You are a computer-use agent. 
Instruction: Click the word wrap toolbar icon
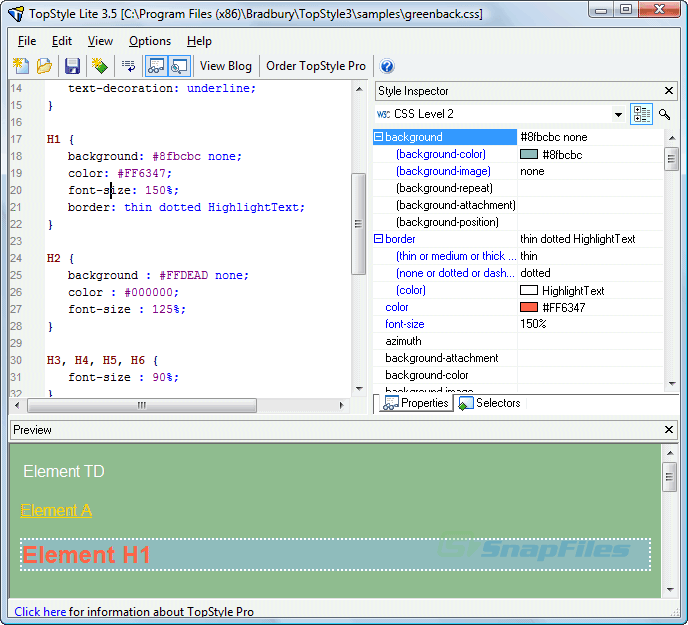click(128, 66)
